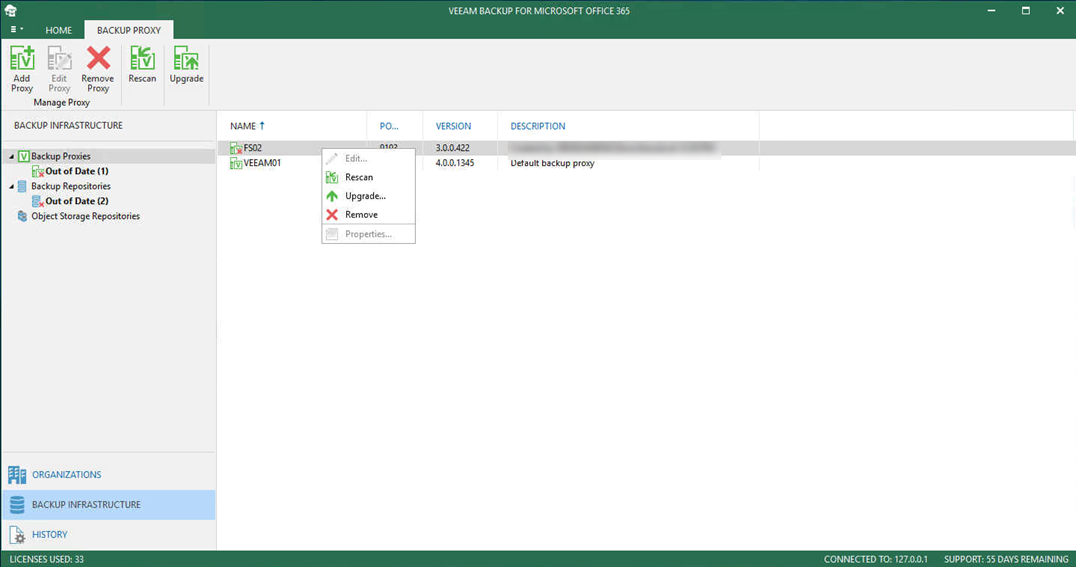Collapse the Backup Proxies tree node
This screenshot has width=1076, height=567.
pyautogui.click(x=11, y=157)
